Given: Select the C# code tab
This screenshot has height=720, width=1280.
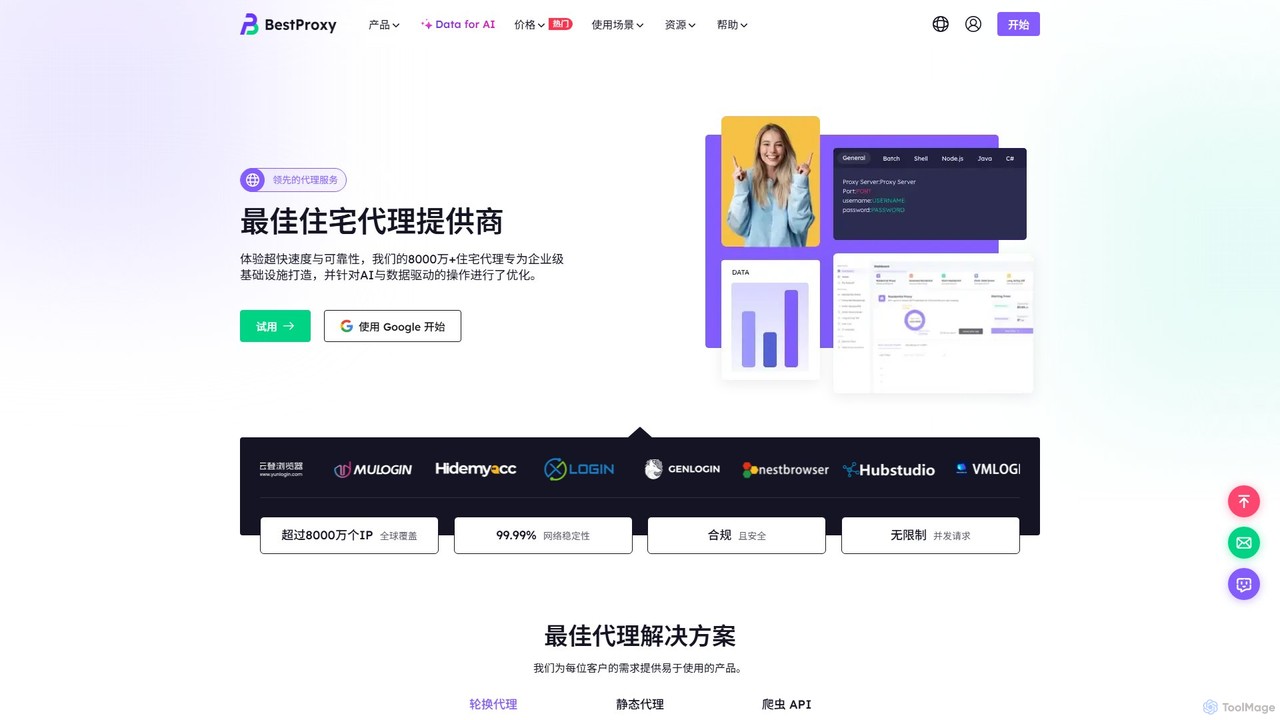Looking at the screenshot, I should click(1010, 158).
